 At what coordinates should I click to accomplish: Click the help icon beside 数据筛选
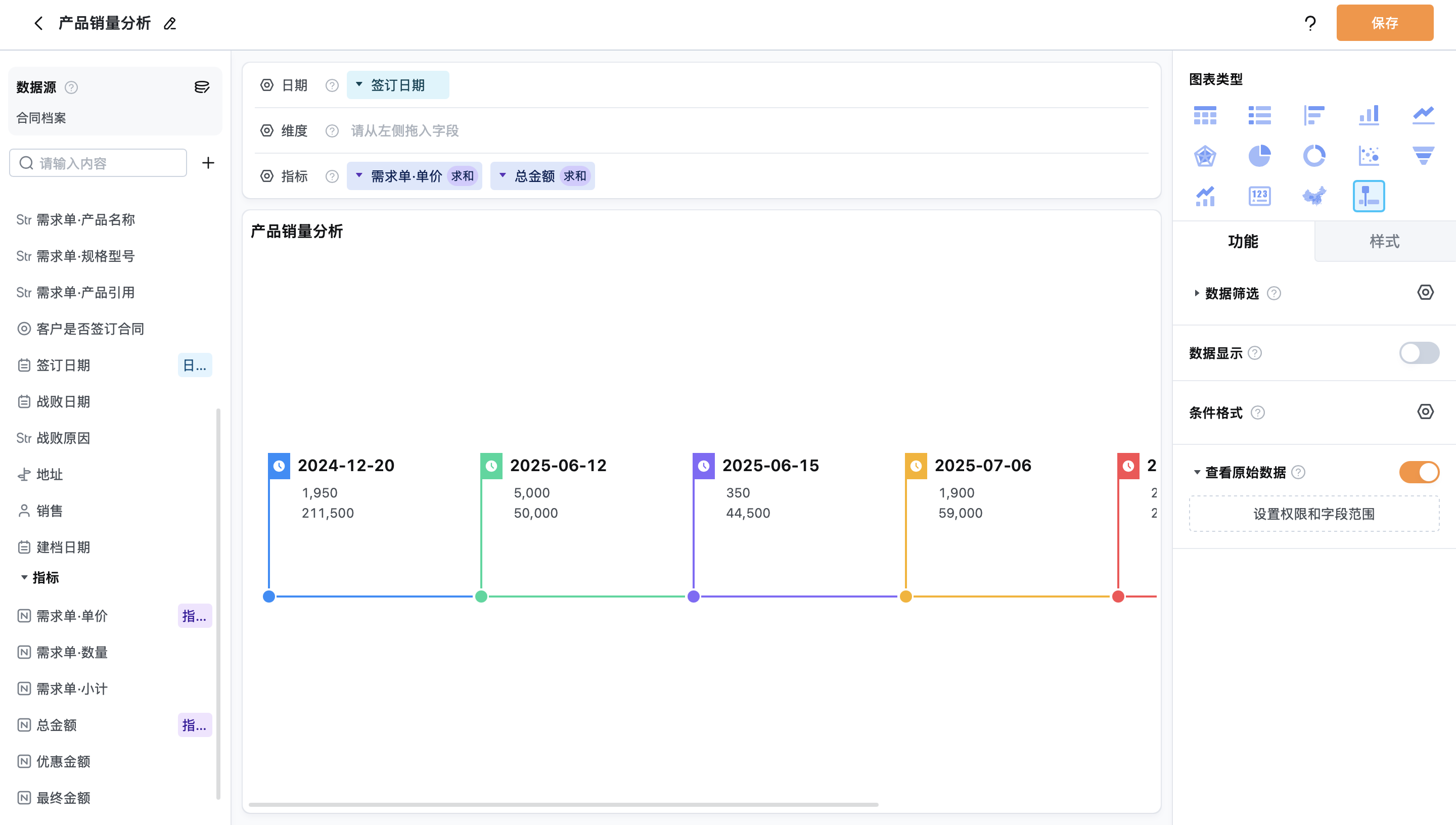click(1273, 294)
